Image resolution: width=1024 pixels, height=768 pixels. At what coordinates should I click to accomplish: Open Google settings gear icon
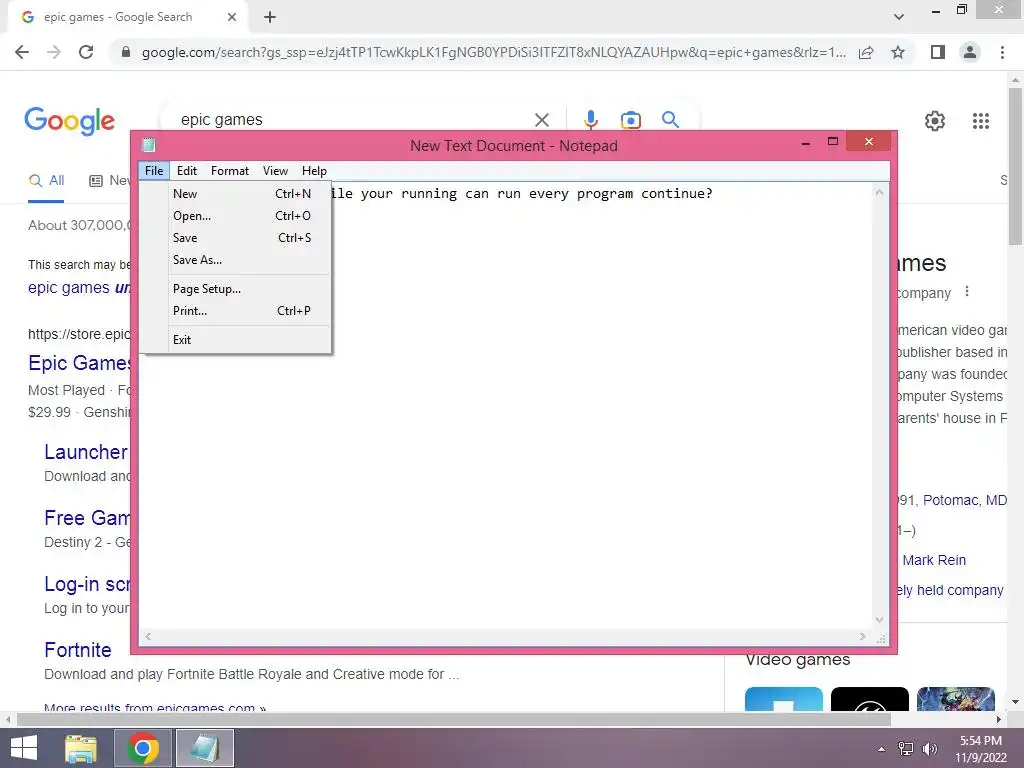(x=935, y=121)
